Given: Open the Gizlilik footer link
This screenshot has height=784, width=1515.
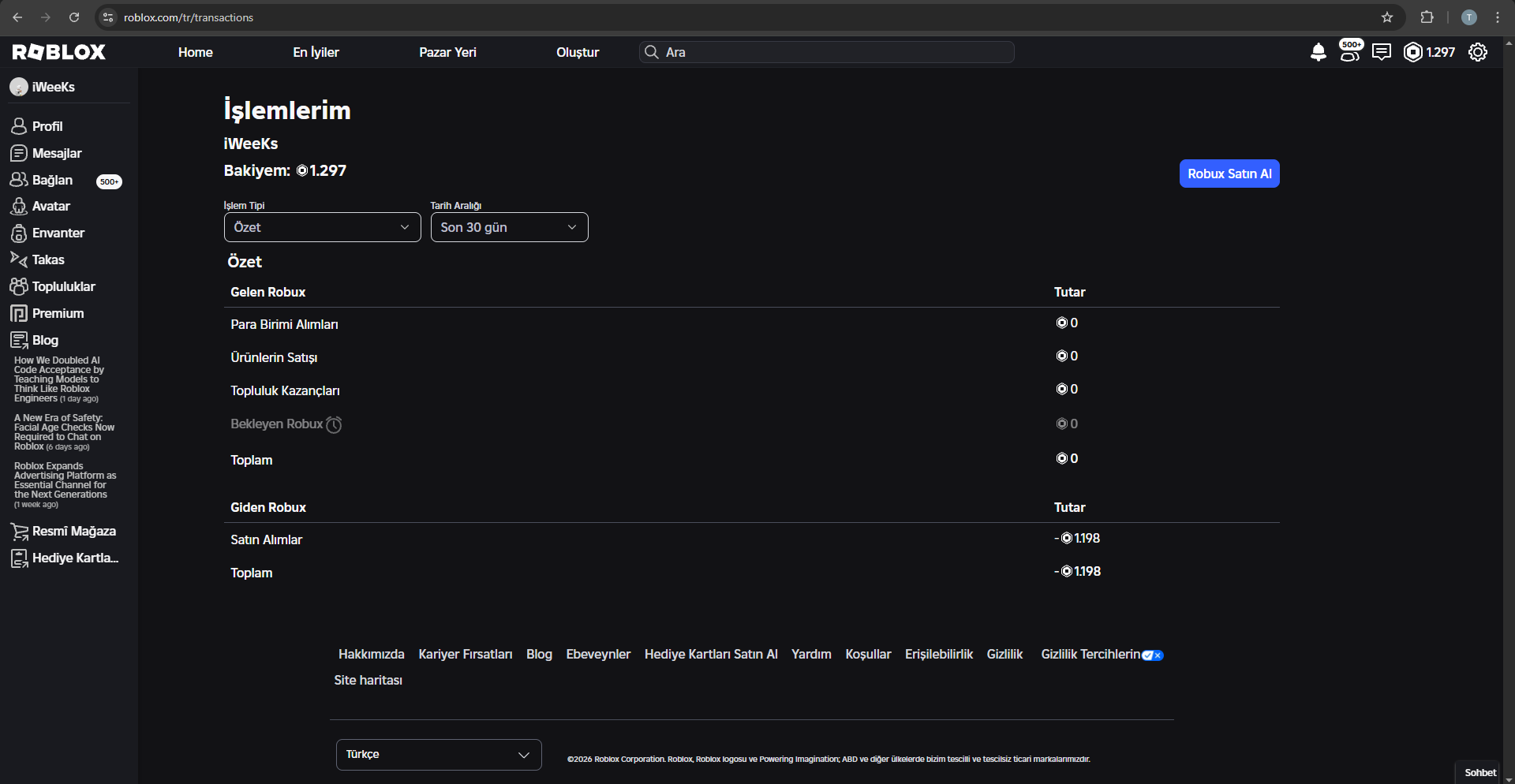Looking at the screenshot, I should [x=1004, y=655].
